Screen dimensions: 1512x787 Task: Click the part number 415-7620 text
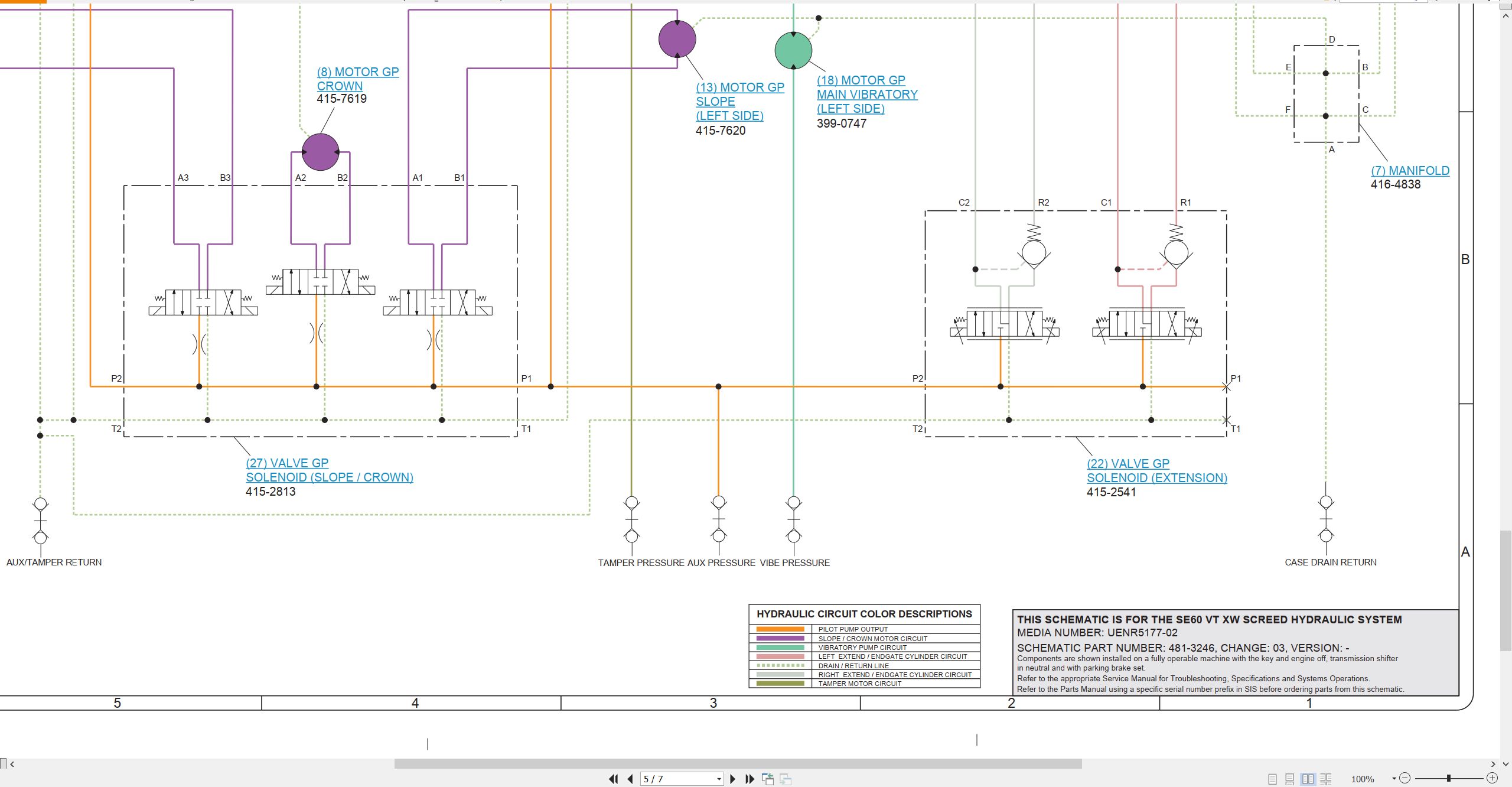click(721, 131)
